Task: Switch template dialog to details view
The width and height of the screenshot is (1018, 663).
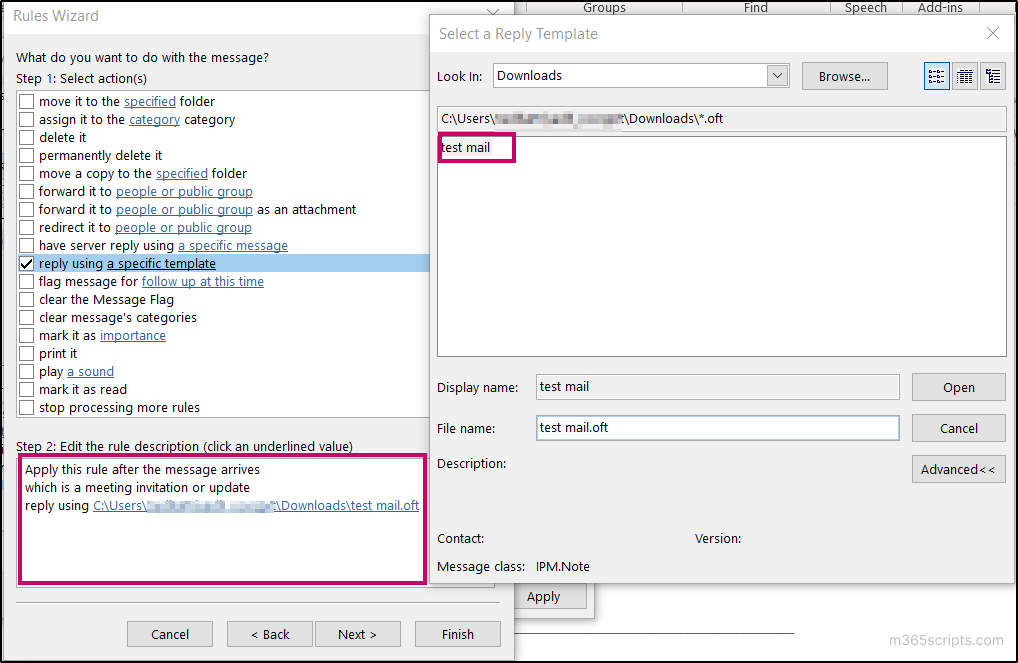Action: (964, 75)
